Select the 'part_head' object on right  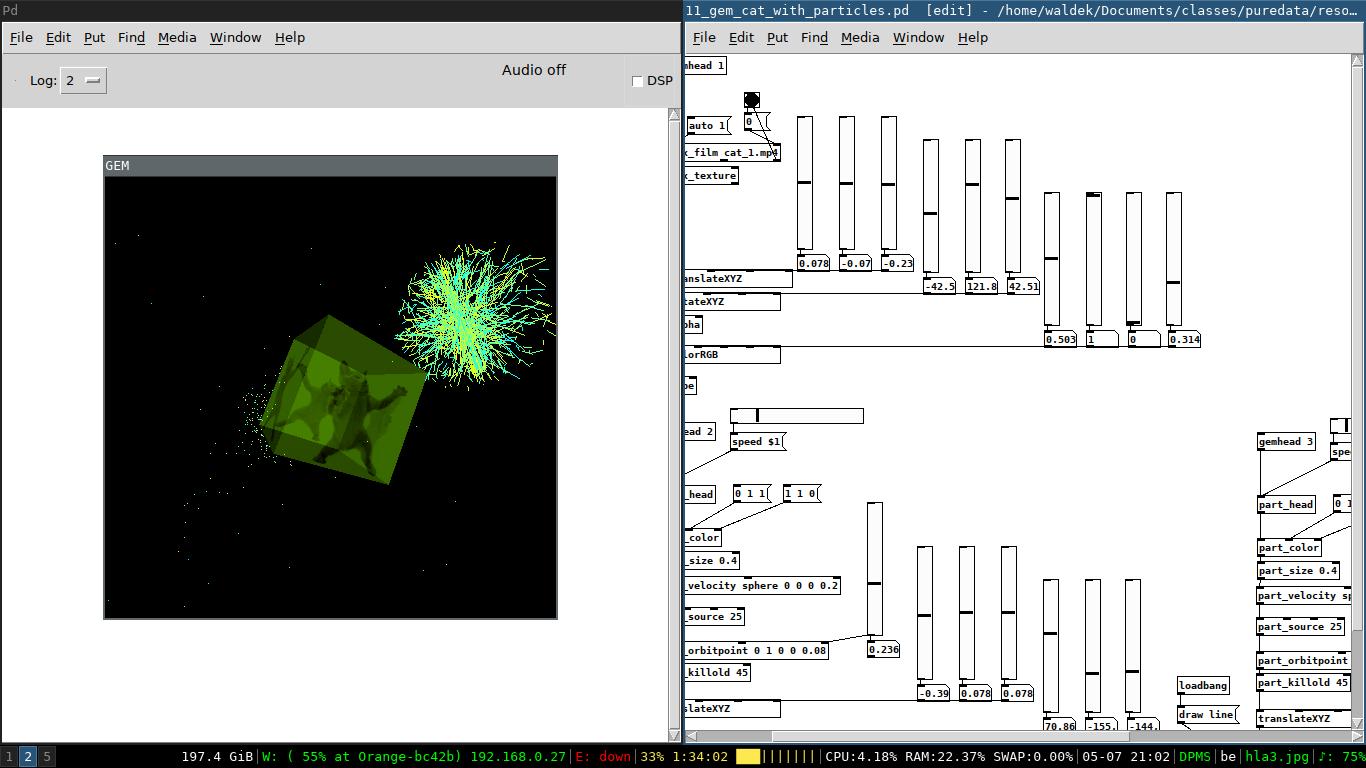1286,504
